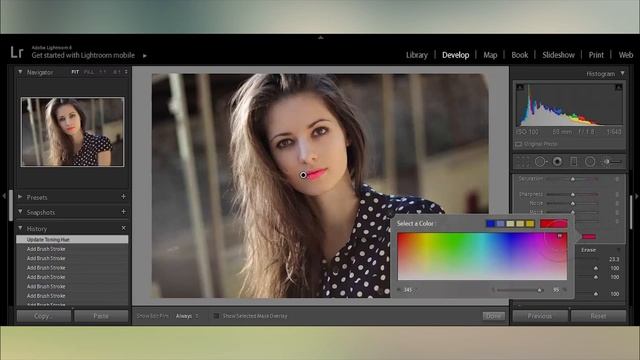The image size is (640, 360).
Task: Set Navigator zoom to FIT
Action: point(75,72)
